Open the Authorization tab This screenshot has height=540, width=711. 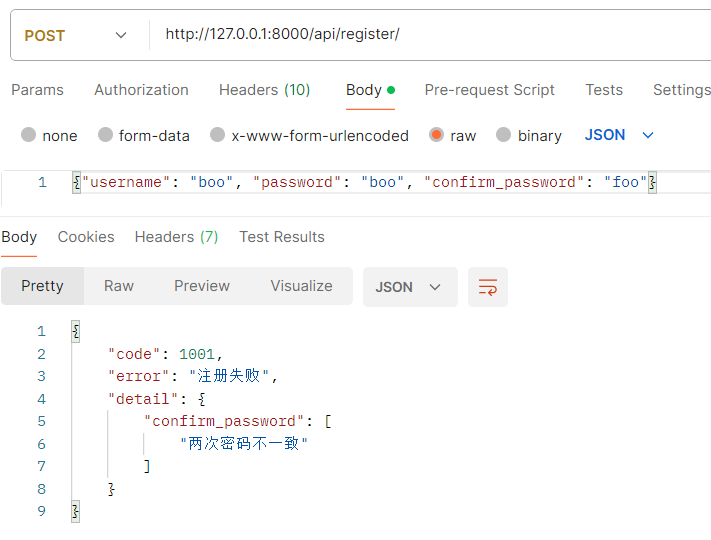point(141,90)
